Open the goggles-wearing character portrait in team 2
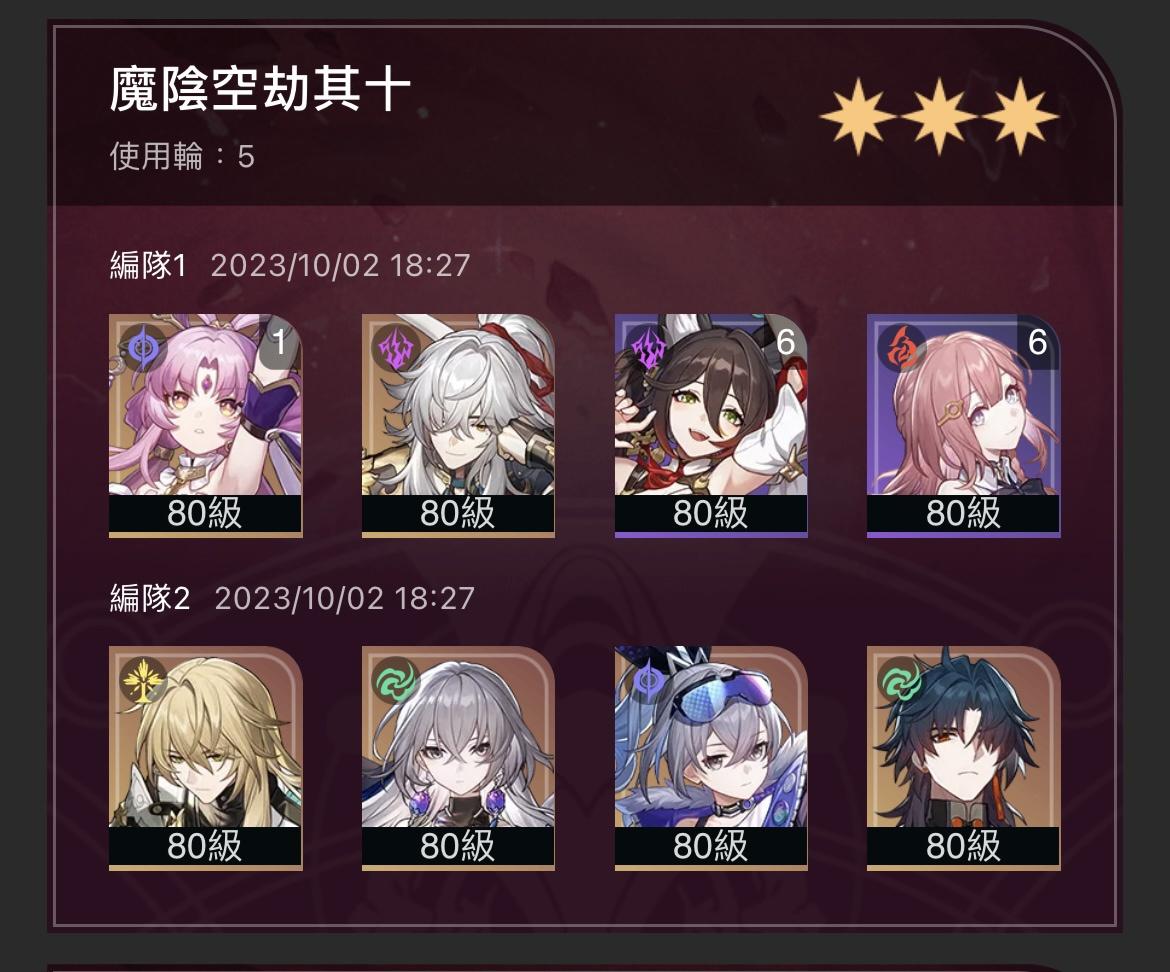 [x=711, y=758]
